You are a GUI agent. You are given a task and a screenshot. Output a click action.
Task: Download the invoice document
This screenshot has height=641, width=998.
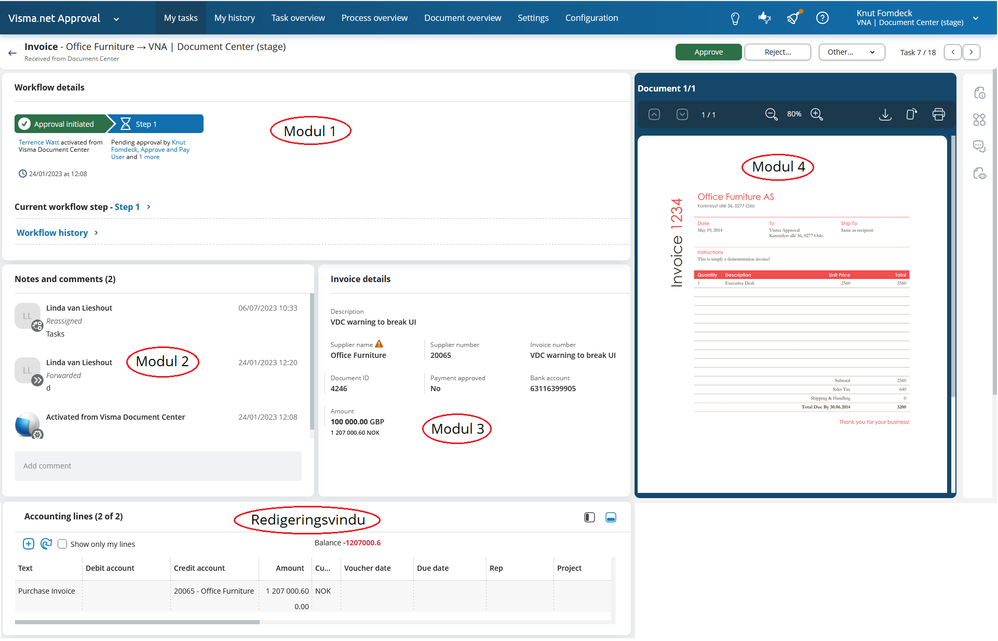885,115
